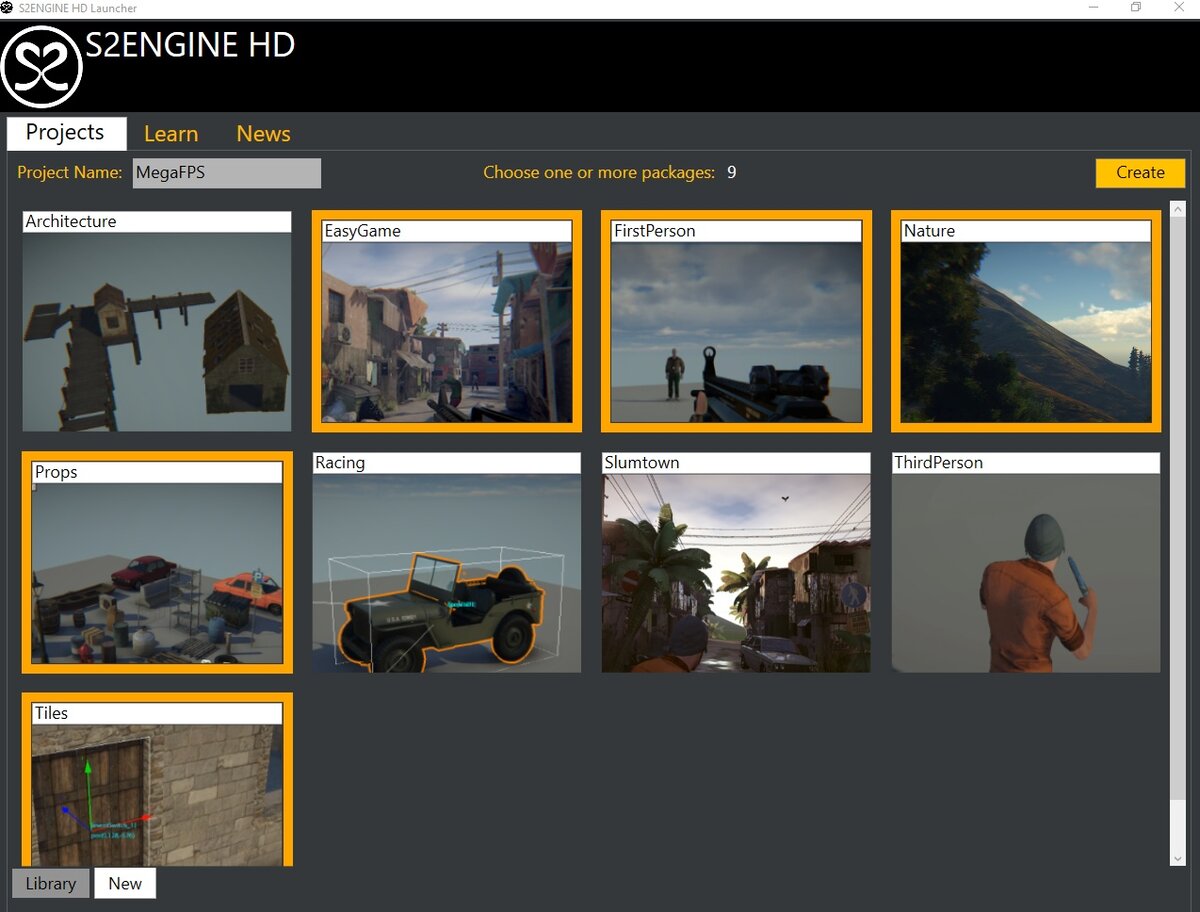Select the Architecture package thumbnail

click(x=157, y=321)
